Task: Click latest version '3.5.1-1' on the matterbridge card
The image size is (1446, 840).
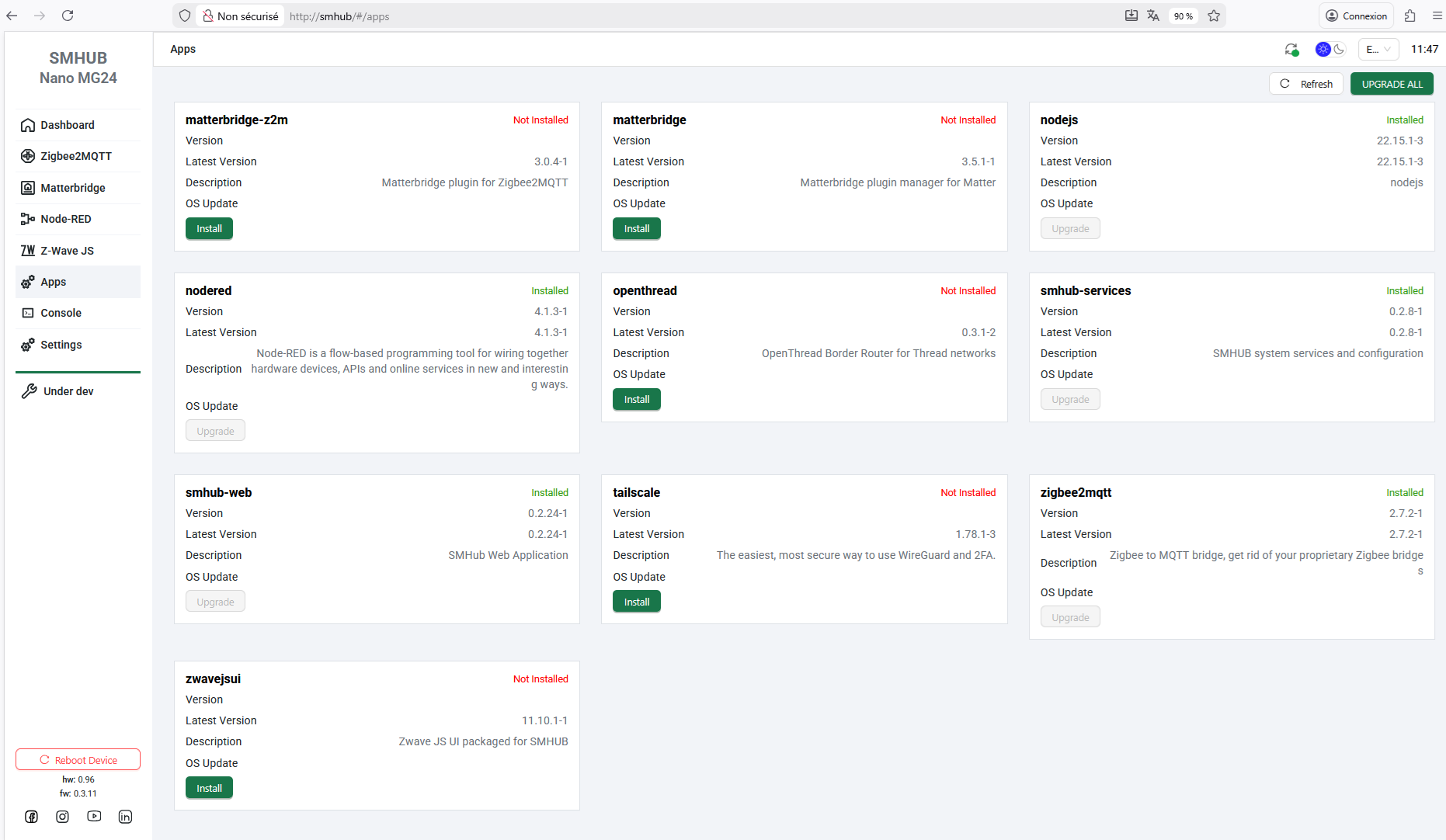Action: click(978, 161)
